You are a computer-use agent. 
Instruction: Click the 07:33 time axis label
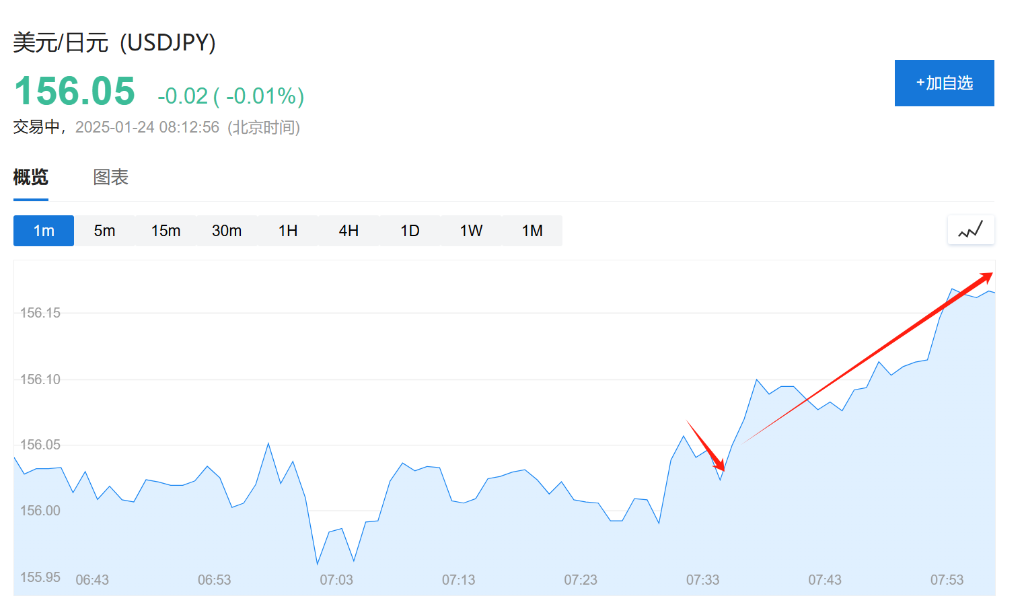[x=703, y=580]
